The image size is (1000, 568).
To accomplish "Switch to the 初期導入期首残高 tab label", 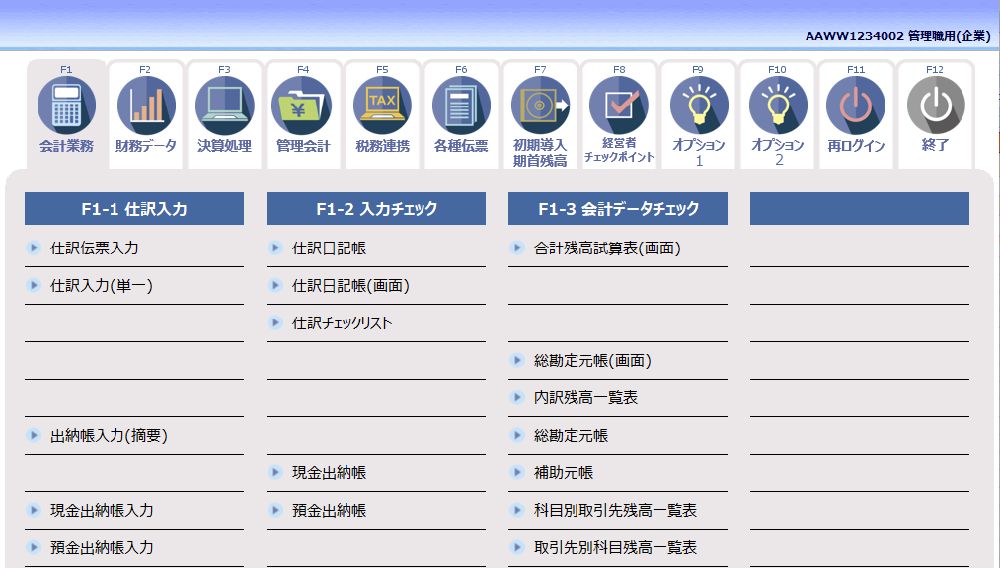I will [540, 153].
